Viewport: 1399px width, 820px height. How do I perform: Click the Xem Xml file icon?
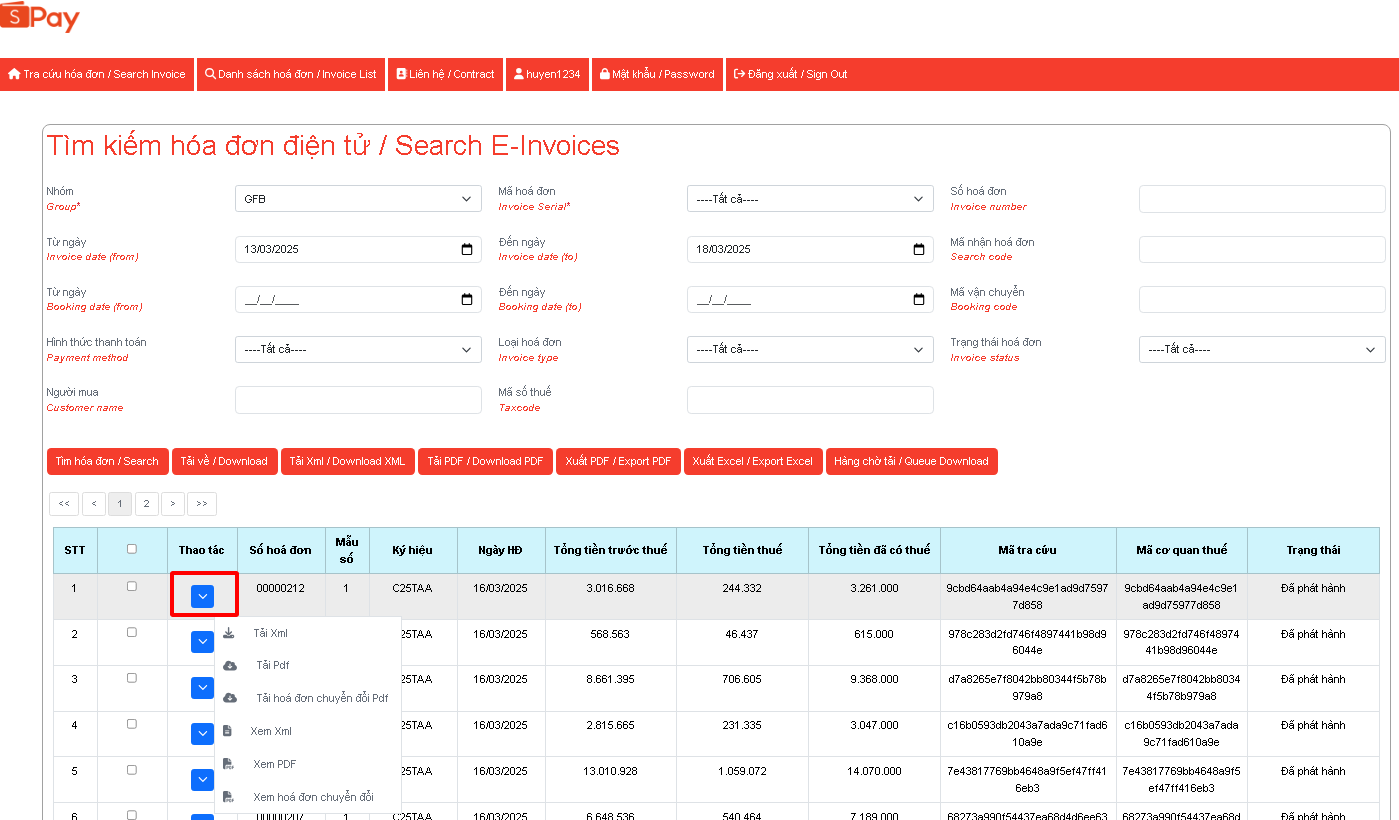[227, 731]
